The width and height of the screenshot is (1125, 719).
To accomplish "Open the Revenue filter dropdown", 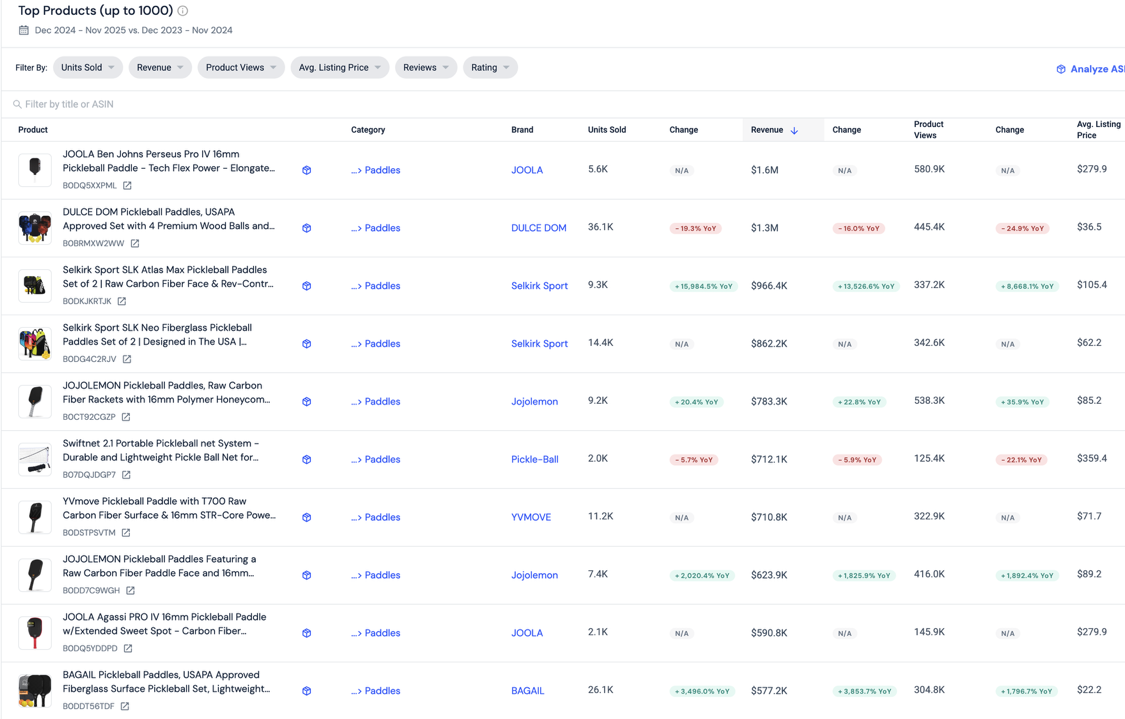I will pos(160,67).
